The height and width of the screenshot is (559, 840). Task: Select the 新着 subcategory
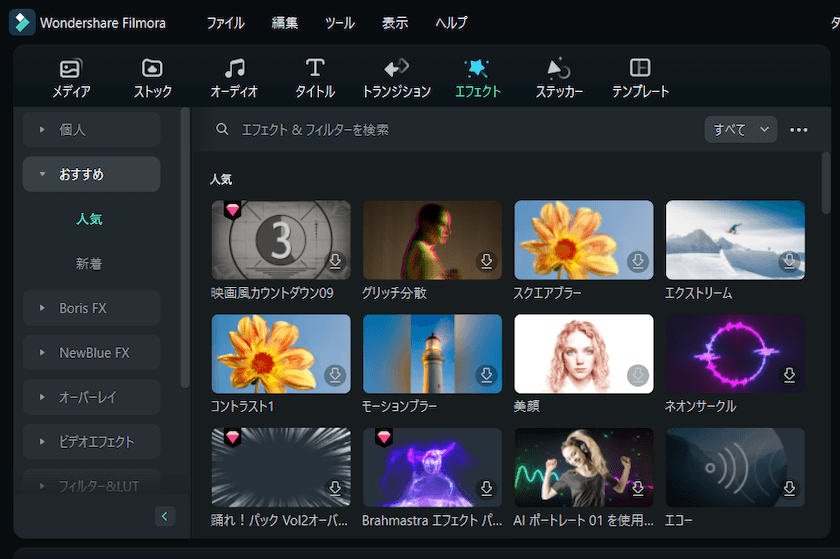click(89, 264)
